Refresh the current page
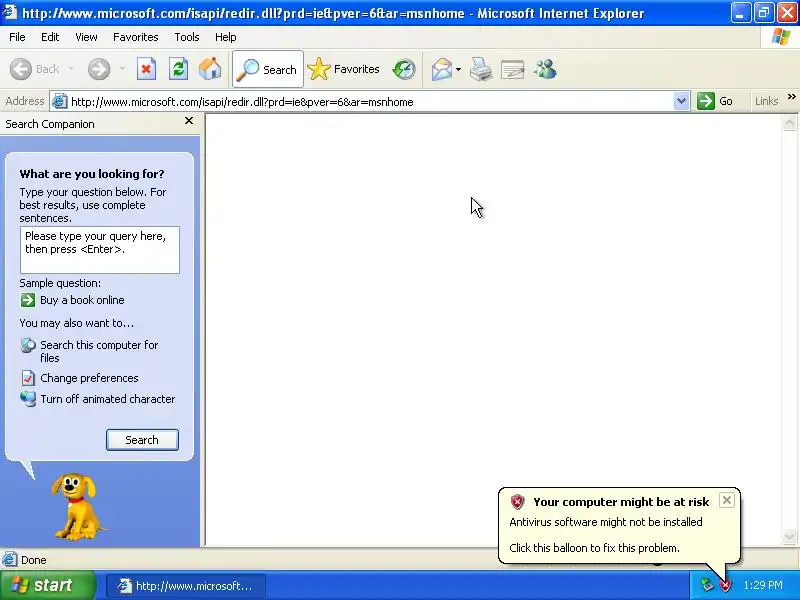Screen dimensions: 800x600 coord(178,69)
